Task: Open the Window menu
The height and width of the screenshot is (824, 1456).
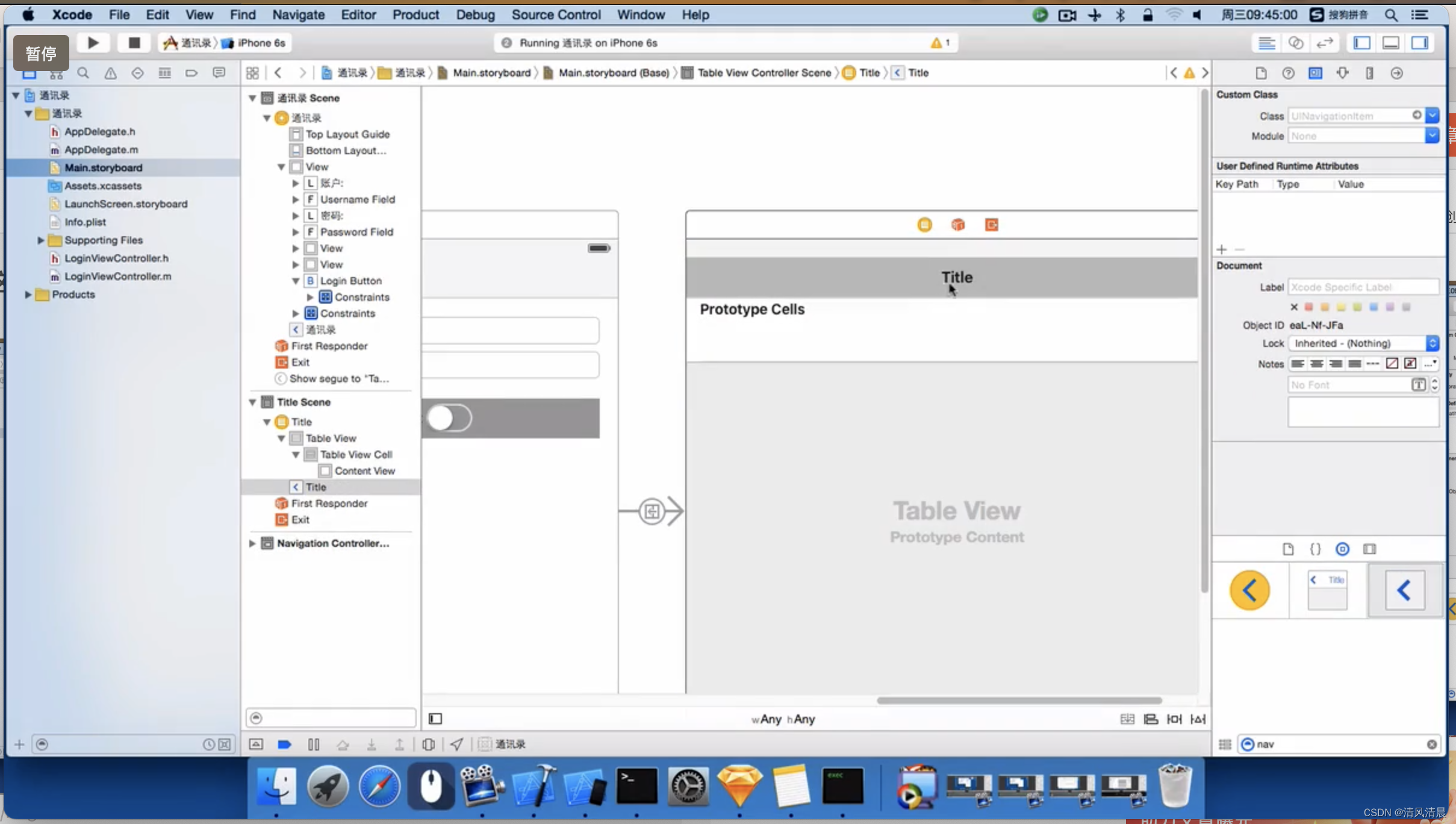Action: tap(641, 14)
